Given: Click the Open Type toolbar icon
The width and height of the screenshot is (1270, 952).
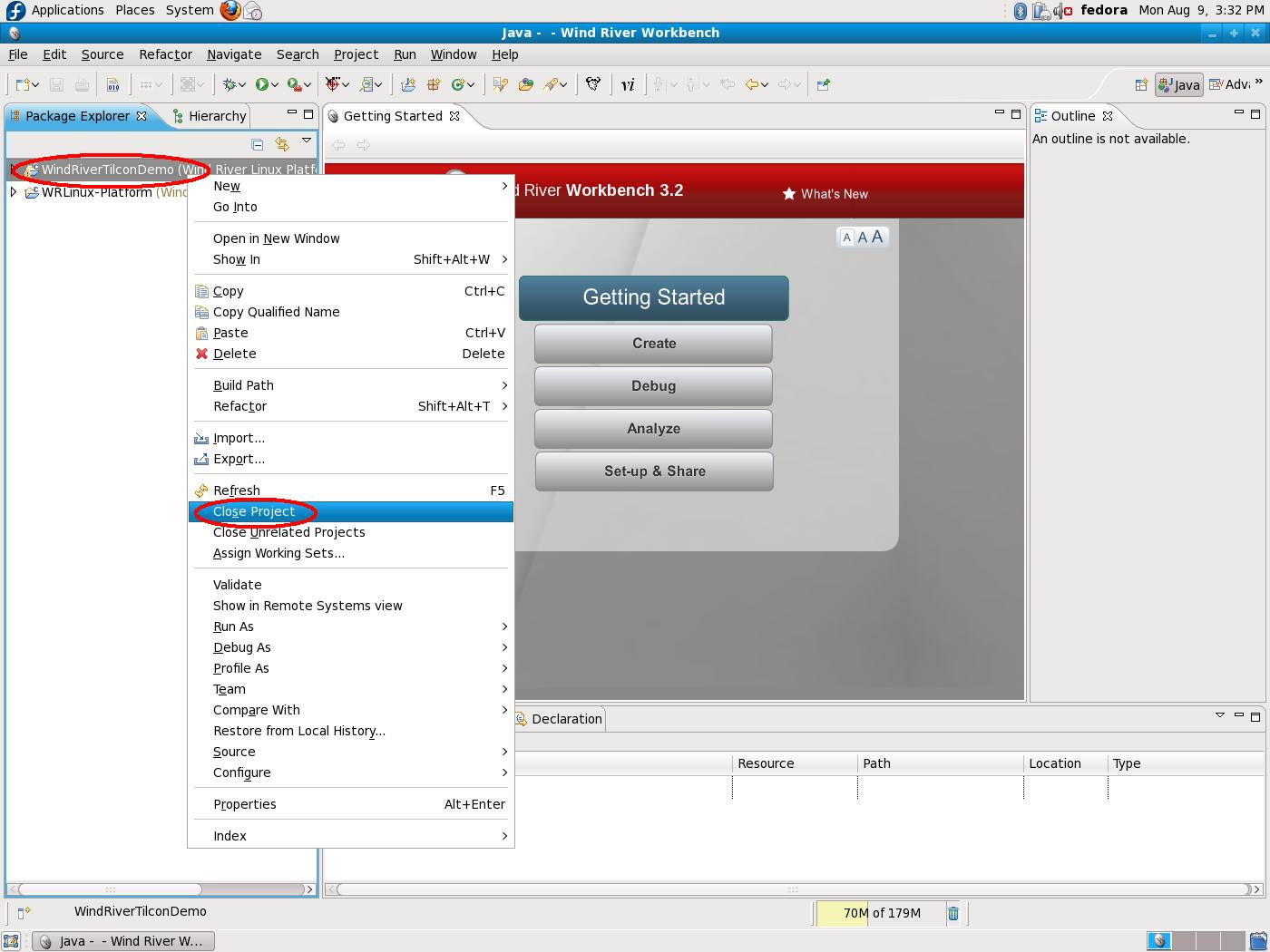Looking at the screenshot, I should [500, 84].
